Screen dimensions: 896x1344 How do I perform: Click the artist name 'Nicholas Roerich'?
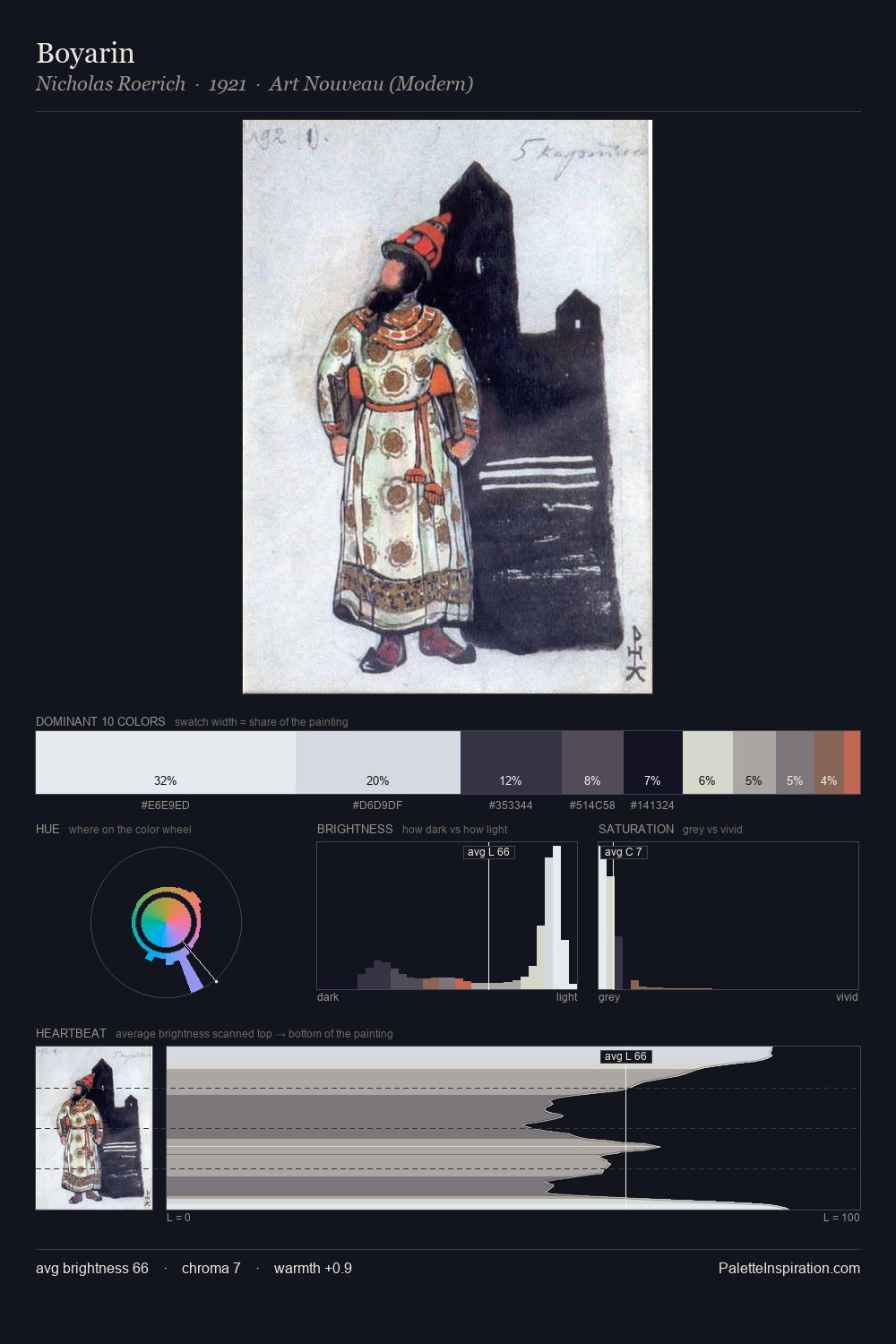pyautogui.click(x=110, y=83)
